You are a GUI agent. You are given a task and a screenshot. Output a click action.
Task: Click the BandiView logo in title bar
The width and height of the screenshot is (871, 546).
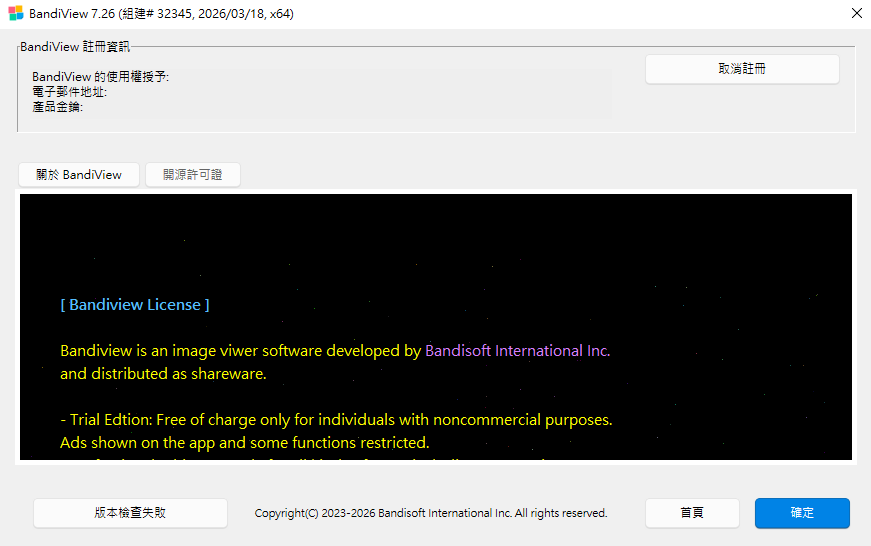click(x=15, y=14)
